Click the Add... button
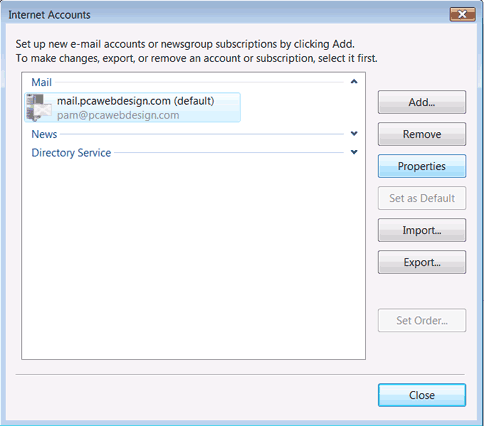This screenshot has height=426, width=484. click(x=422, y=102)
